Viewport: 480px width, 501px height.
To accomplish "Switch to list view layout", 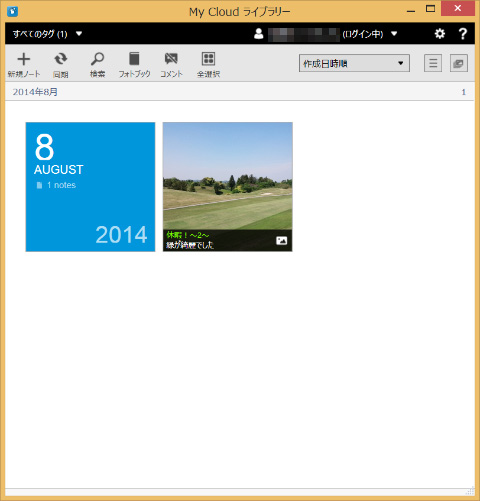I will pyautogui.click(x=433, y=63).
